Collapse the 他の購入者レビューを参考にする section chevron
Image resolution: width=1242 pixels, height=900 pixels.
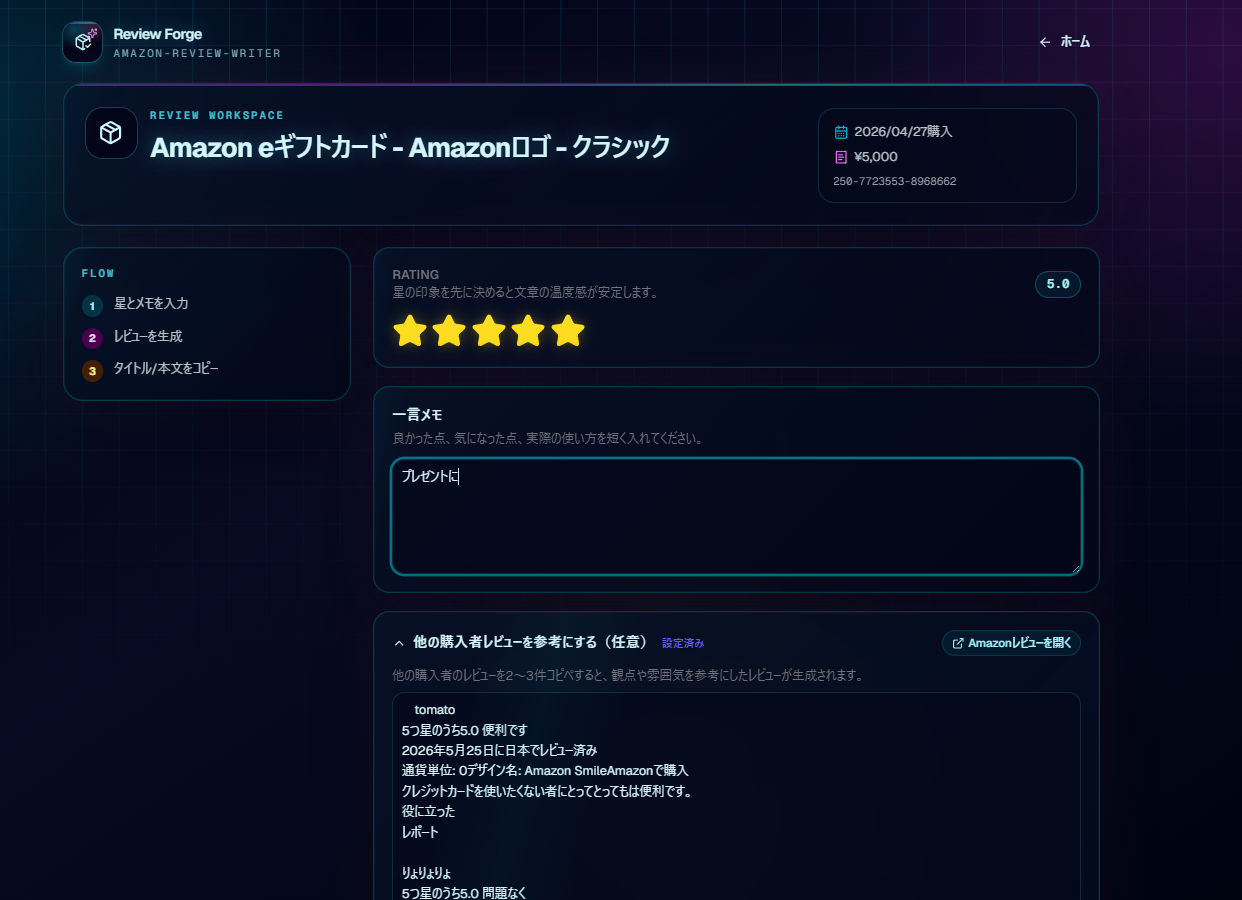tap(399, 643)
